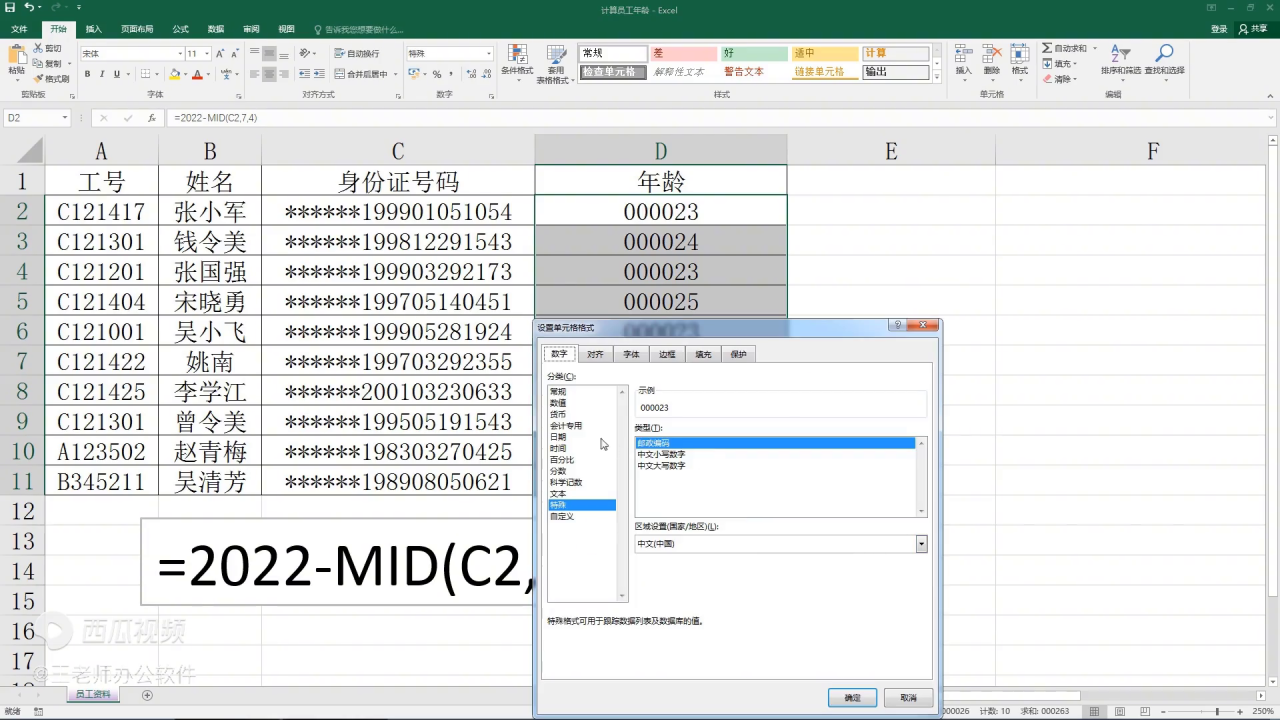Expand the cell styles gallery arrow
The image size is (1280, 720).
[x=937, y=77]
